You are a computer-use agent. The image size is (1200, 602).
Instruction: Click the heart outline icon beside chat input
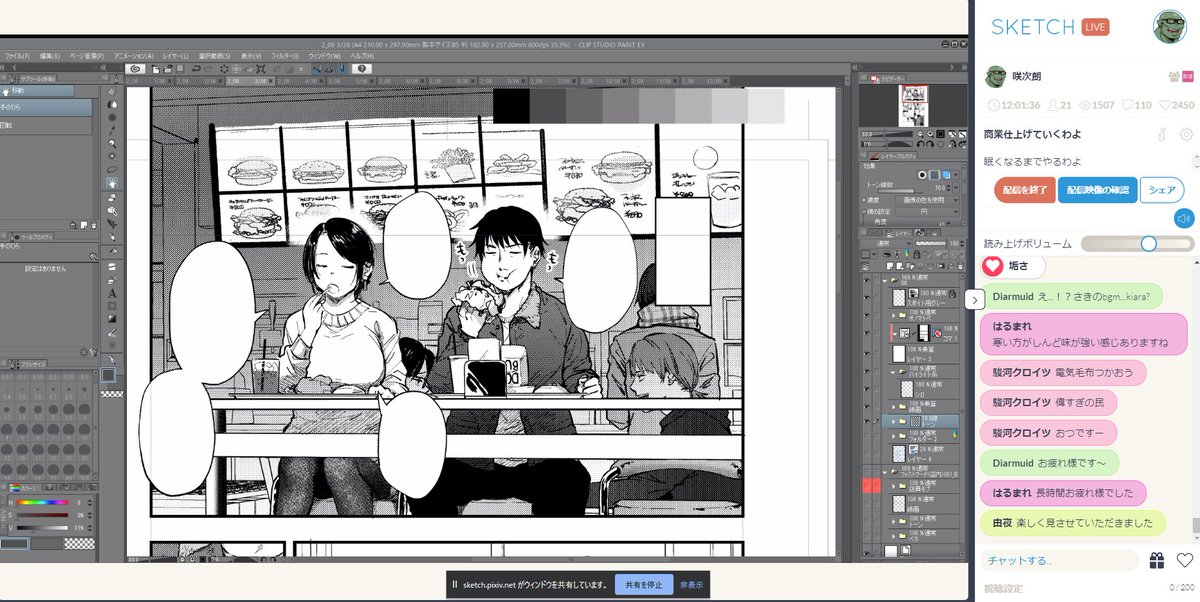point(1185,560)
